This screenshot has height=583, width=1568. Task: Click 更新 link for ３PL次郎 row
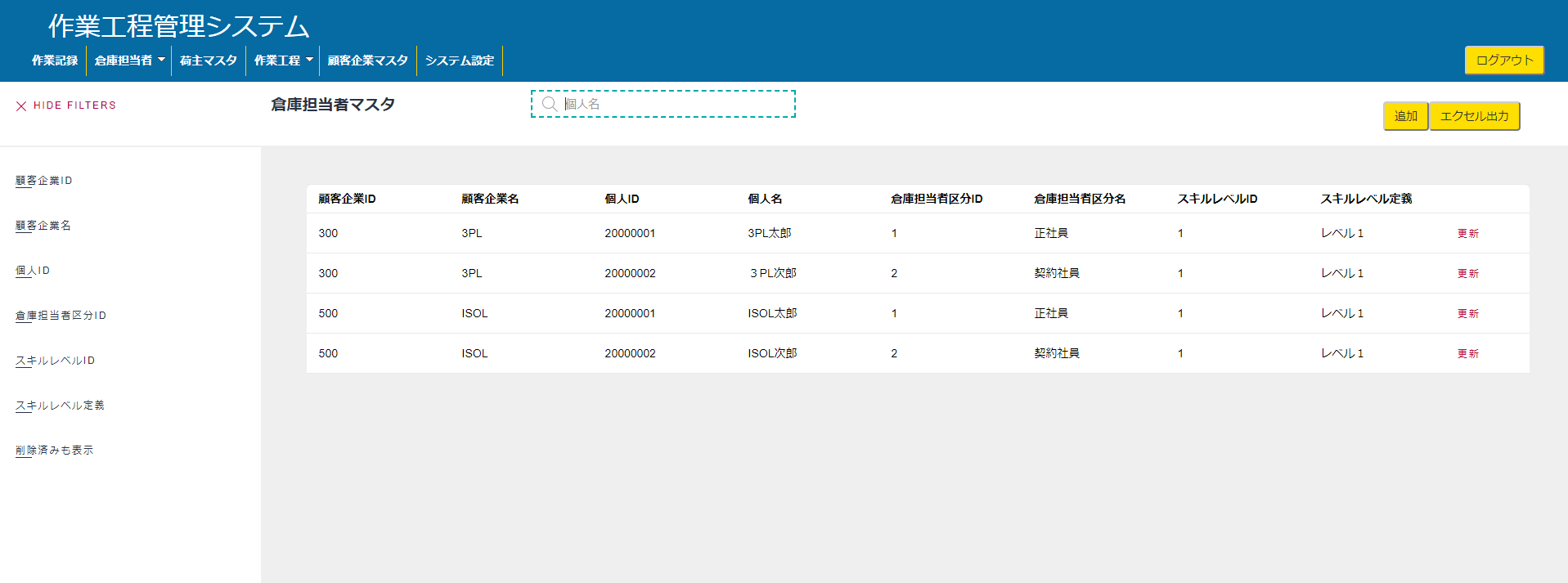[x=1468, y=274]
